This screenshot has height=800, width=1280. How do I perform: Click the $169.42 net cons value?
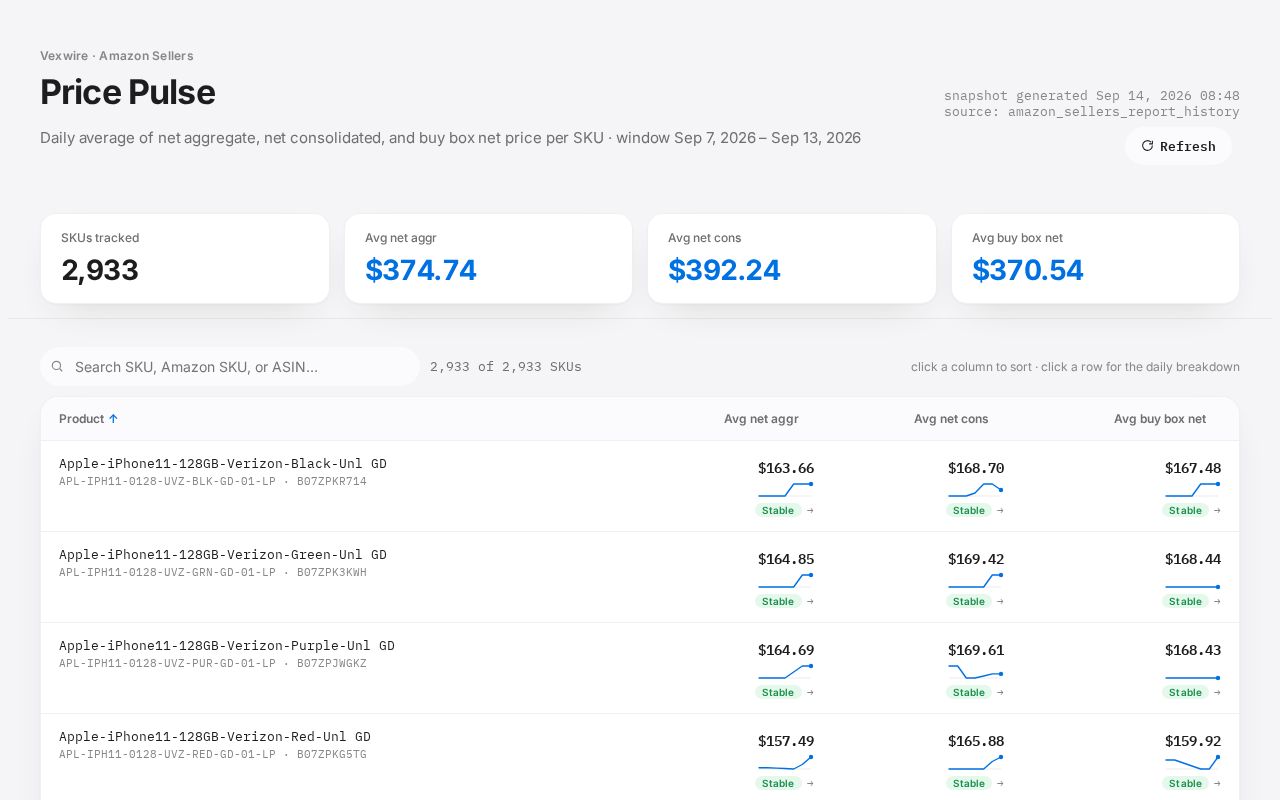coord(976,559)
